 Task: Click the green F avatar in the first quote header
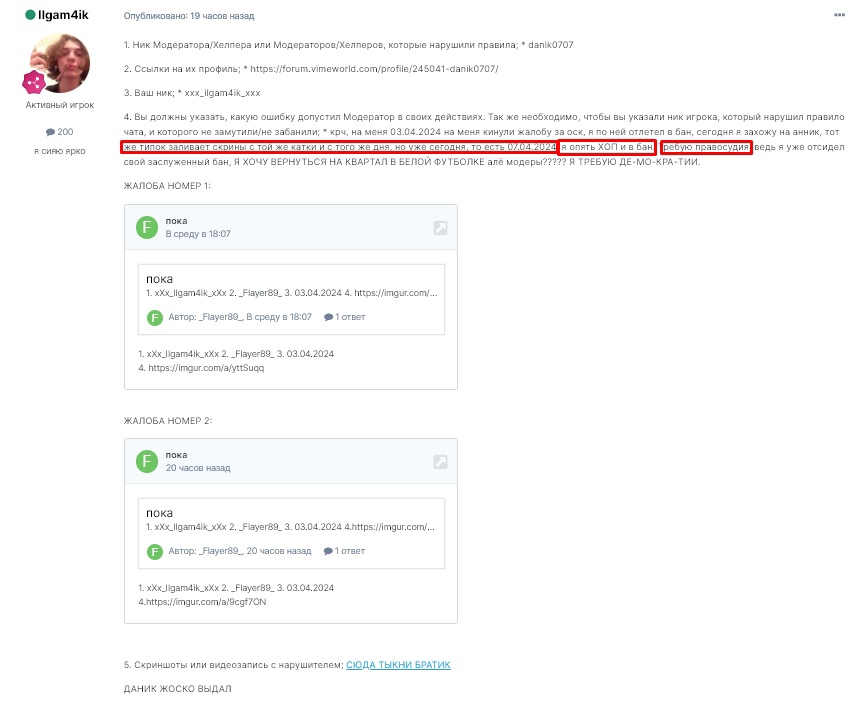pyautogui.click(x=147, y=227)
